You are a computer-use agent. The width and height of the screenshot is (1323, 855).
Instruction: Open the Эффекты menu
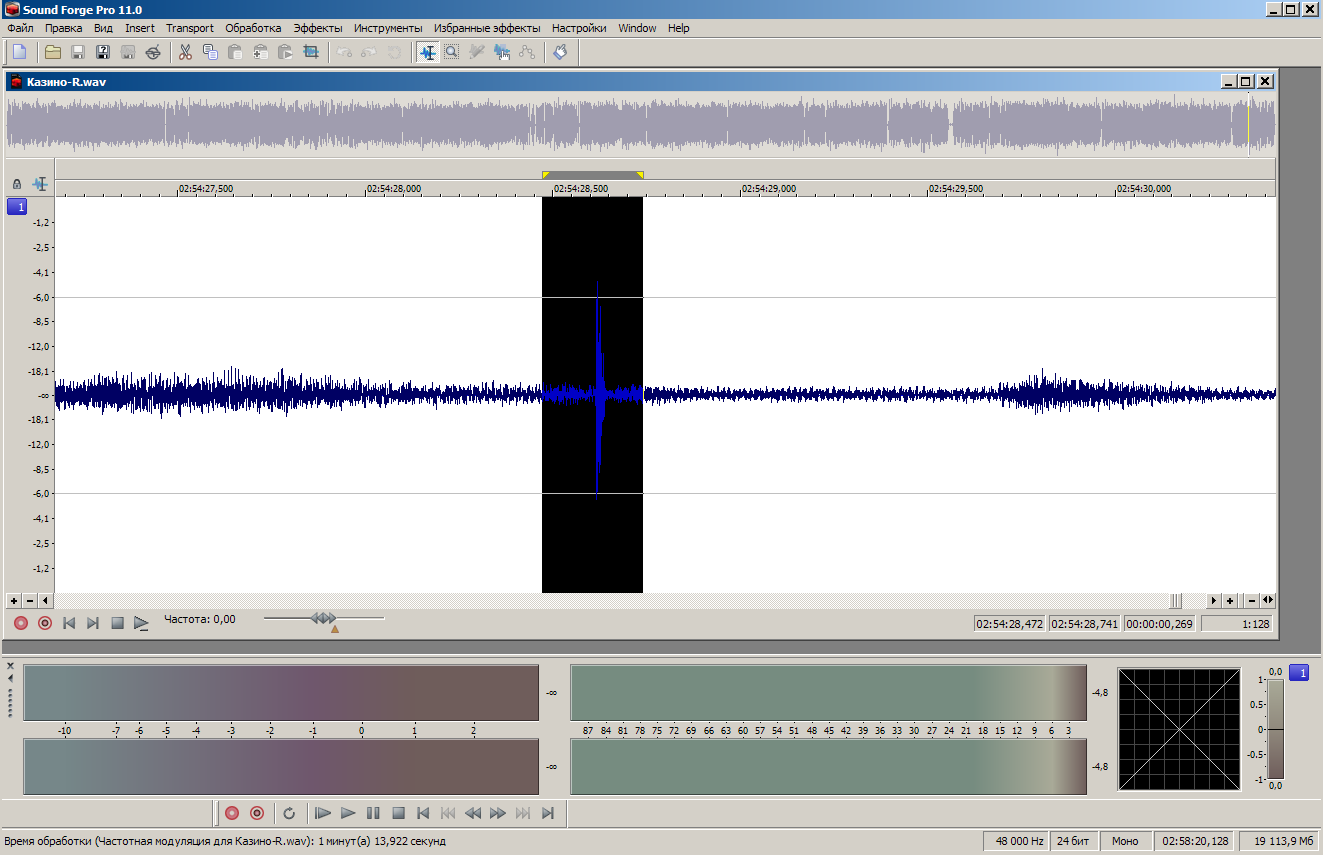318,28
